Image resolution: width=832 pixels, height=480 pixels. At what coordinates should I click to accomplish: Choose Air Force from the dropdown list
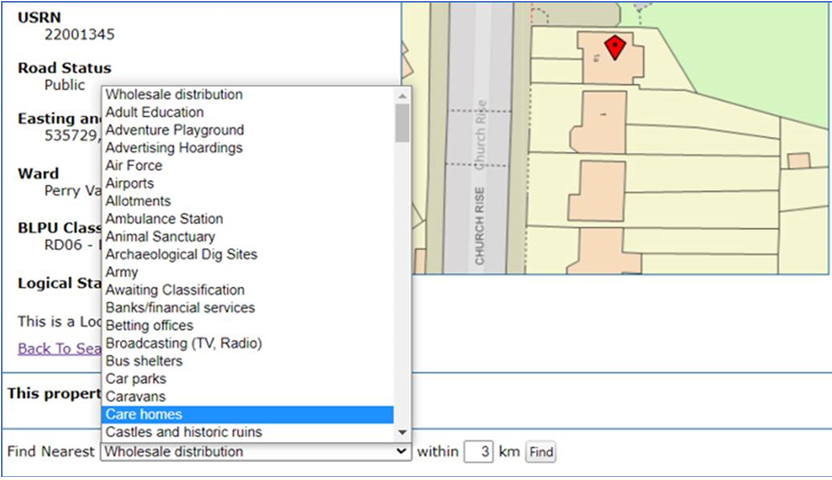247,165
